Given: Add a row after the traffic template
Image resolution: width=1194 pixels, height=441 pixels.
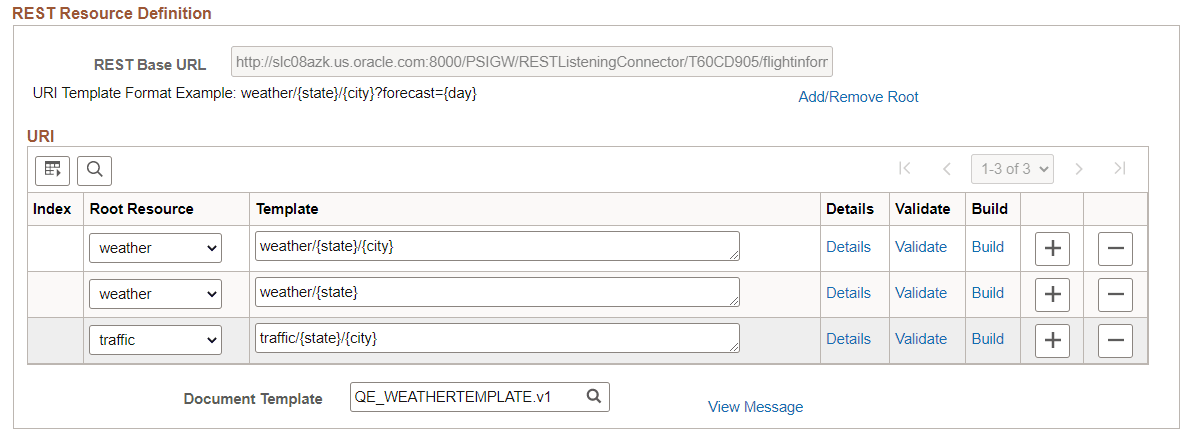Looking at the screenshot, I should click(x=1052, y=340).
